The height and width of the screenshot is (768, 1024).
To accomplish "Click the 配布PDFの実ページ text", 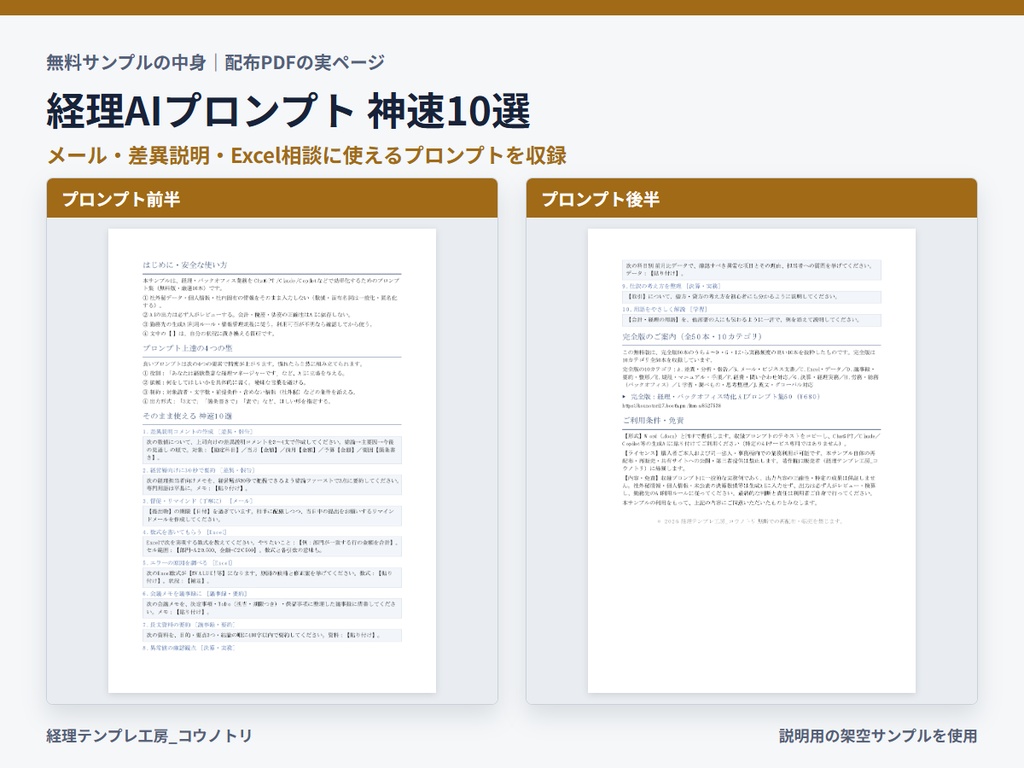I will pos(304,63).
